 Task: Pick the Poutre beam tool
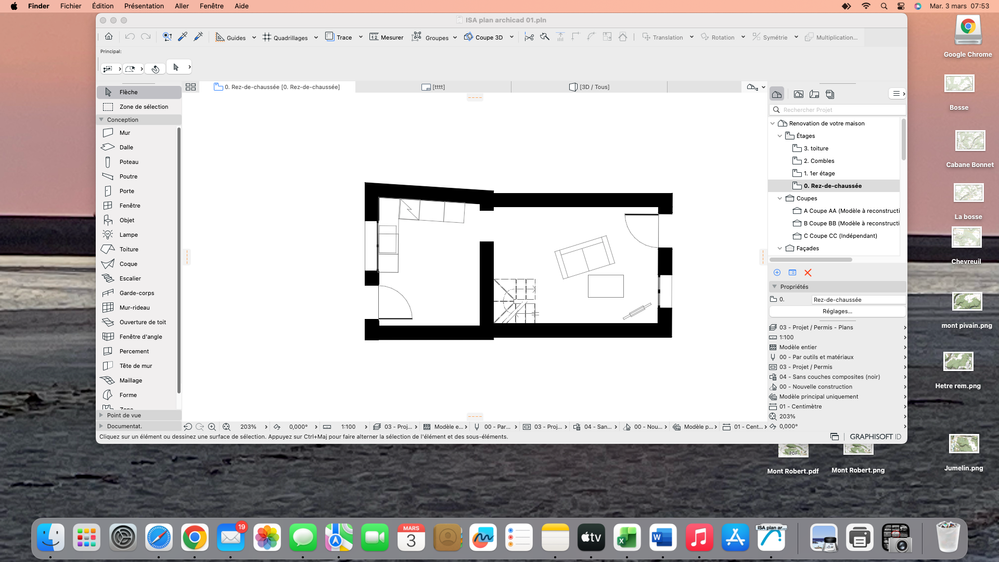(x=139, y=177)
